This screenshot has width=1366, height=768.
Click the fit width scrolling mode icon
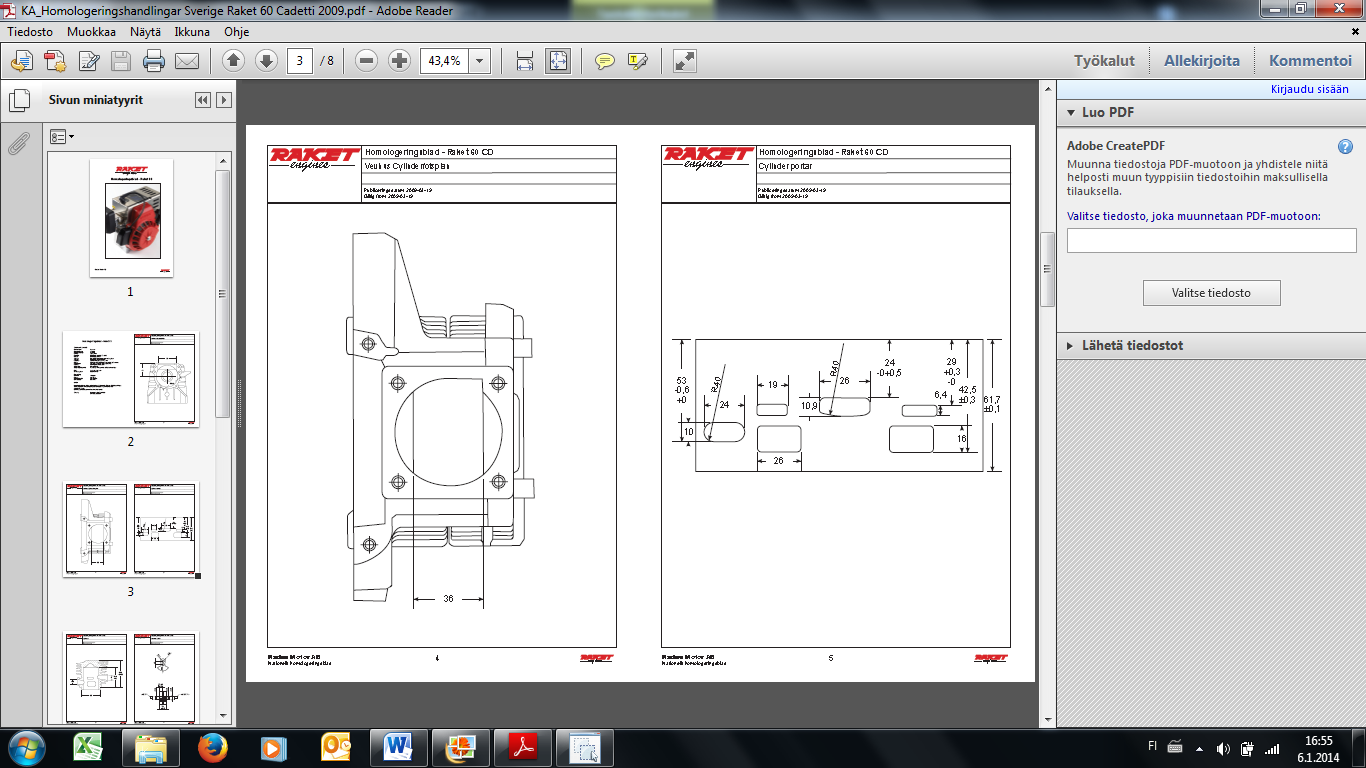pyautogui.click(x=525, y=61)
